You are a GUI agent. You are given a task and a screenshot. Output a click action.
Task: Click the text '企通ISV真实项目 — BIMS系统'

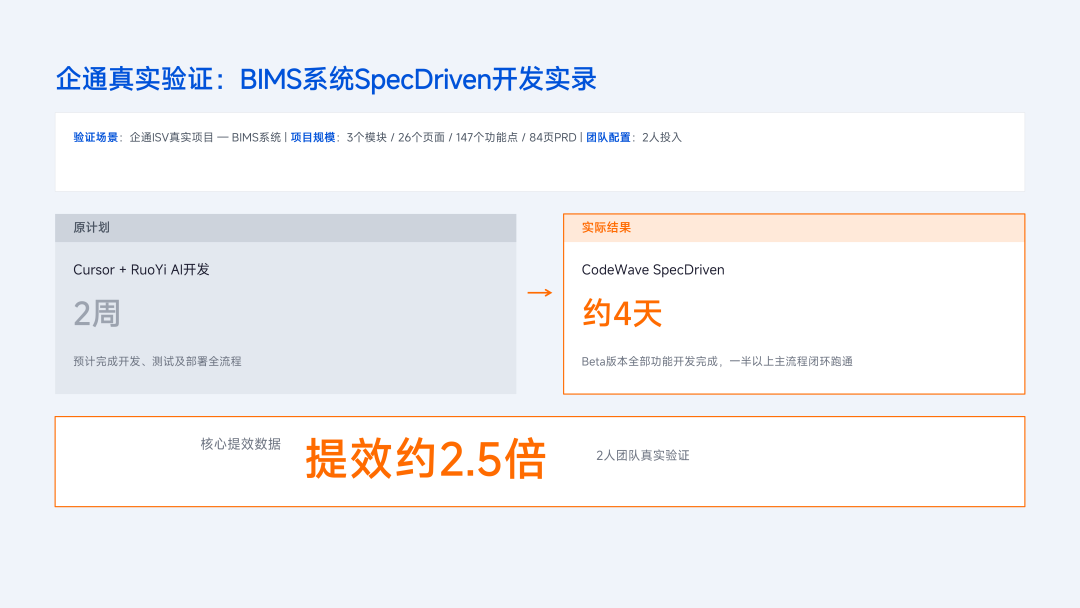205,137
